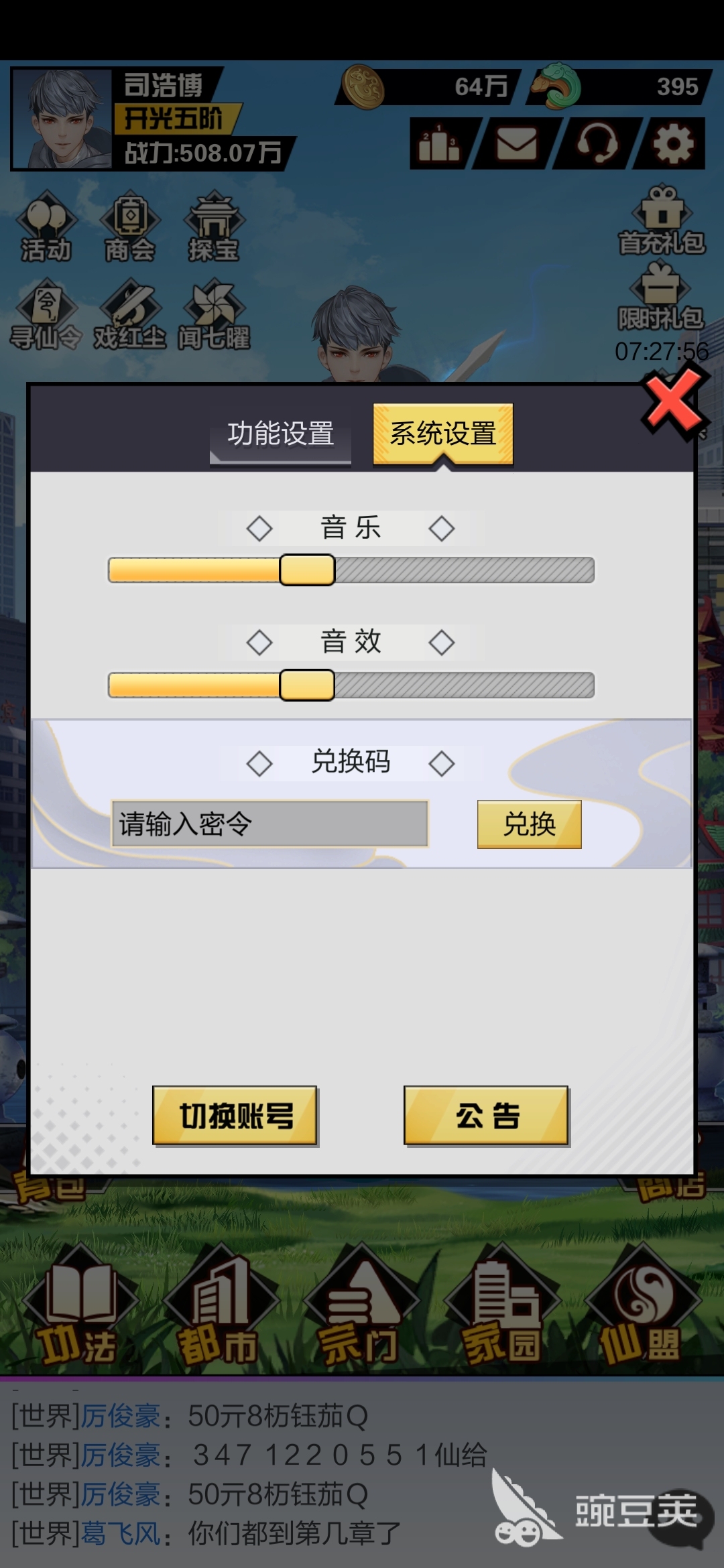This screenshot has width=724, height=1568.
Task: Open the 都市 buildings icon
Action: pyautogui.click(x=220, y=1305)
